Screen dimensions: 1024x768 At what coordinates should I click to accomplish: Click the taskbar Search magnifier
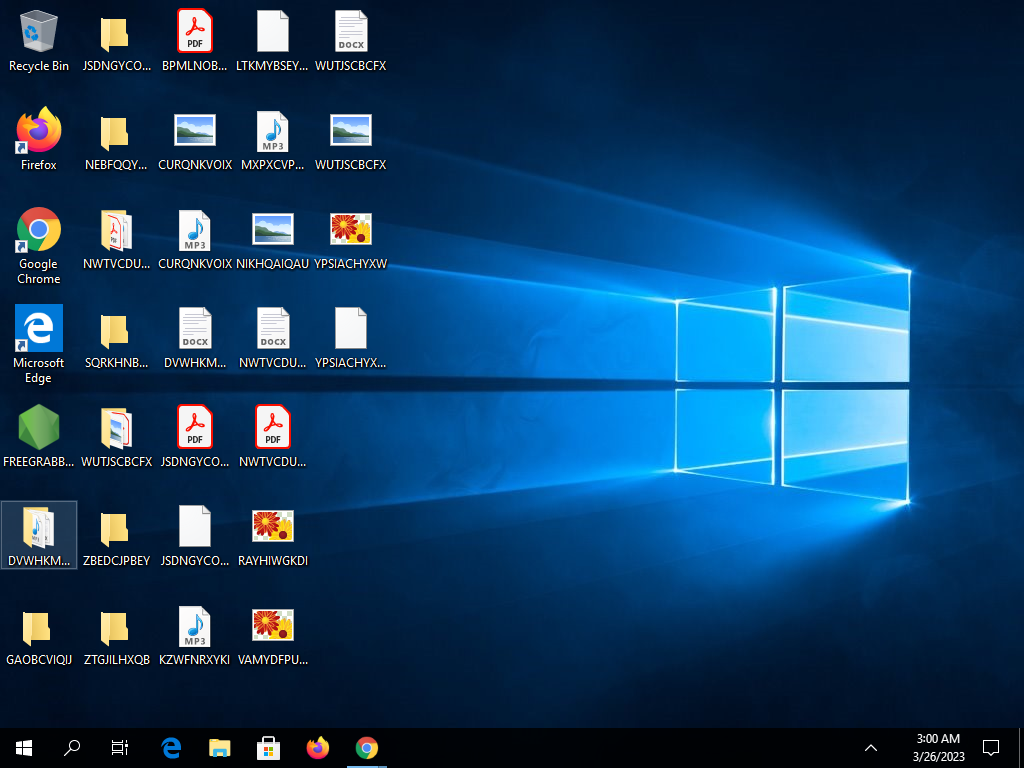point(72,747)
